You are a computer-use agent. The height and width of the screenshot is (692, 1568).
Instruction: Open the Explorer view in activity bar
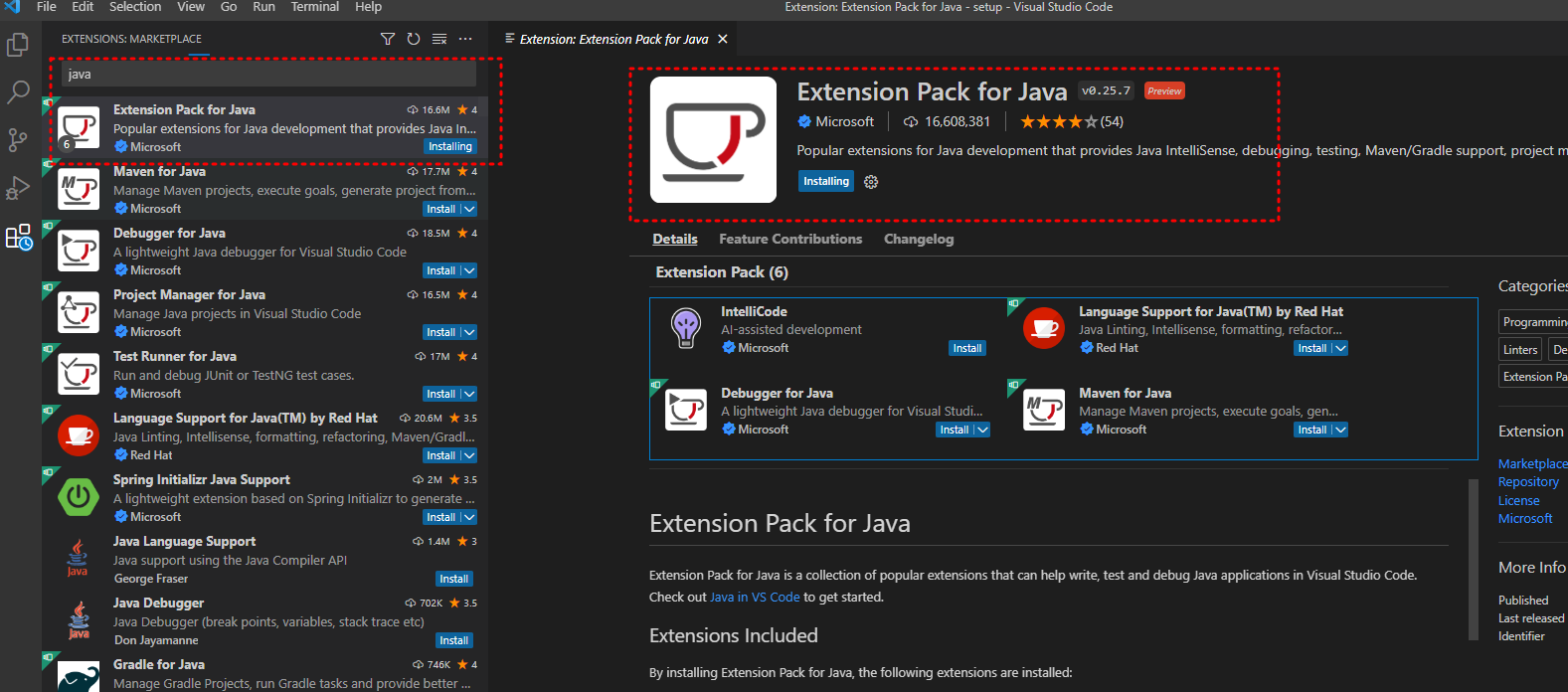tap(18, 45)
